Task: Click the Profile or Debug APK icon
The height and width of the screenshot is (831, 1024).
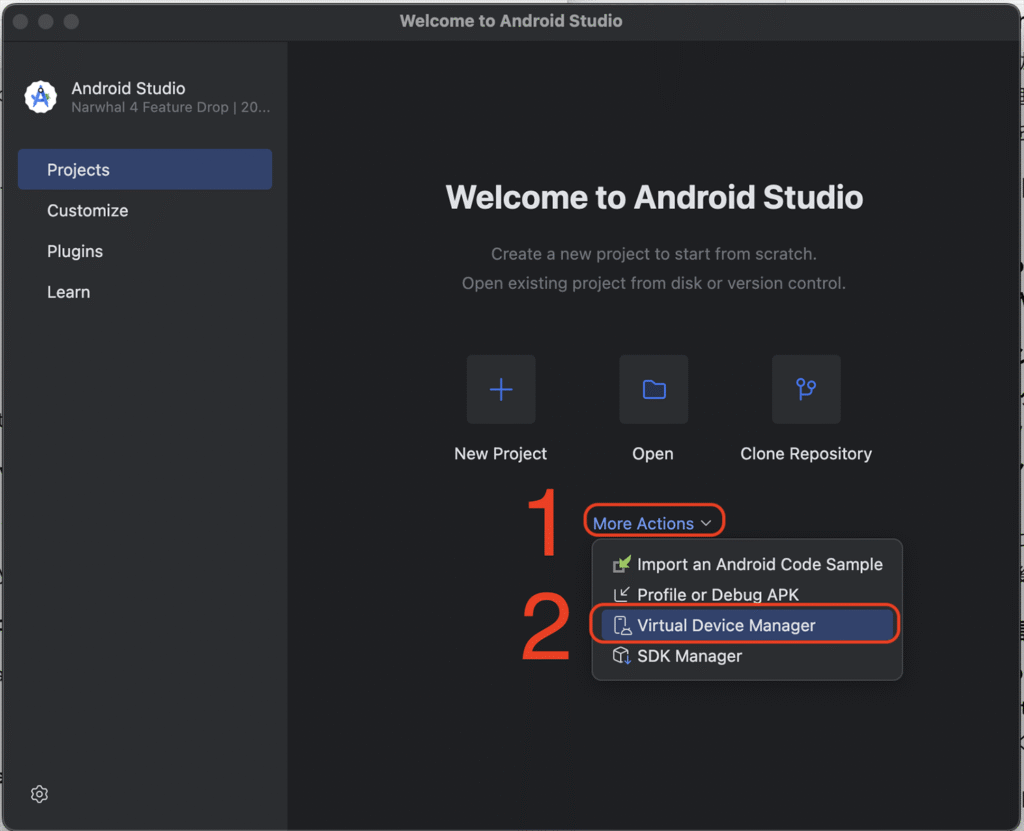Action: tap(622, 595)
